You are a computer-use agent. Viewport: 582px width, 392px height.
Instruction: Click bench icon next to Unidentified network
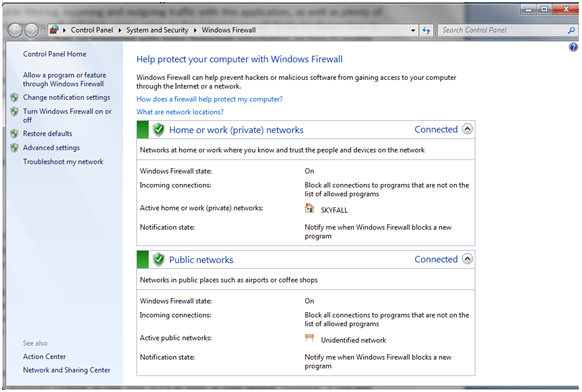[x=309, y=338]
